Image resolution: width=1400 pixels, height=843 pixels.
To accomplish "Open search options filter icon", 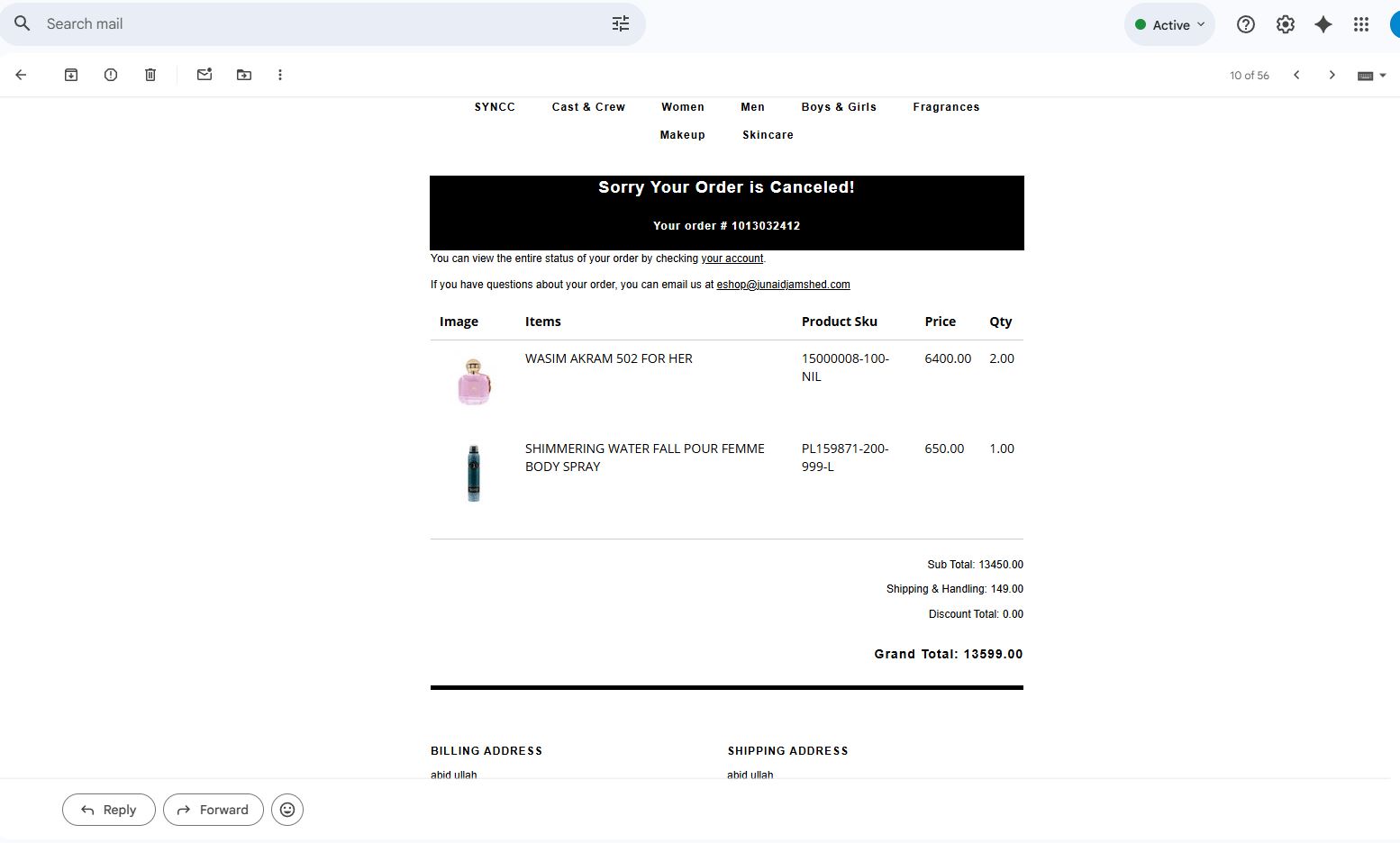I will pos(621,23).
